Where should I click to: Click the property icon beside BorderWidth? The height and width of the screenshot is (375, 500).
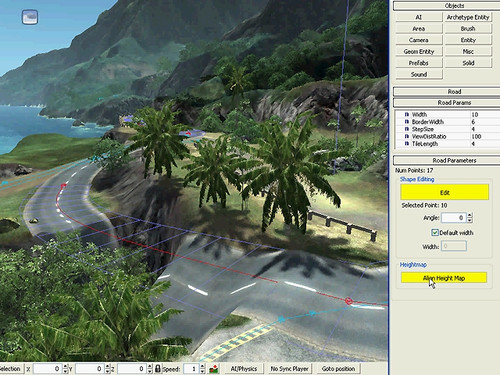click(x=407, y=122)
